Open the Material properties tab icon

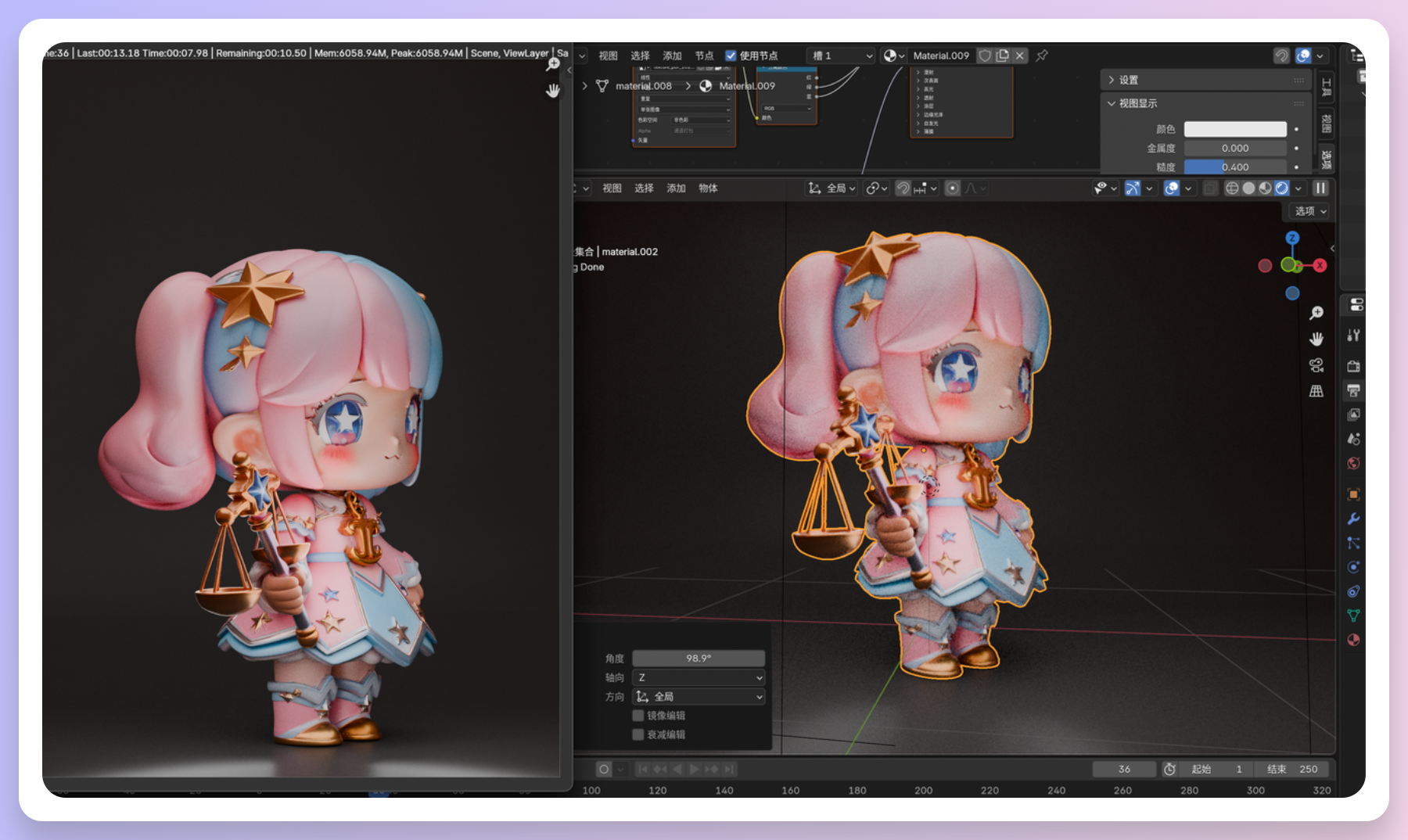click(x=1353, y=640)
